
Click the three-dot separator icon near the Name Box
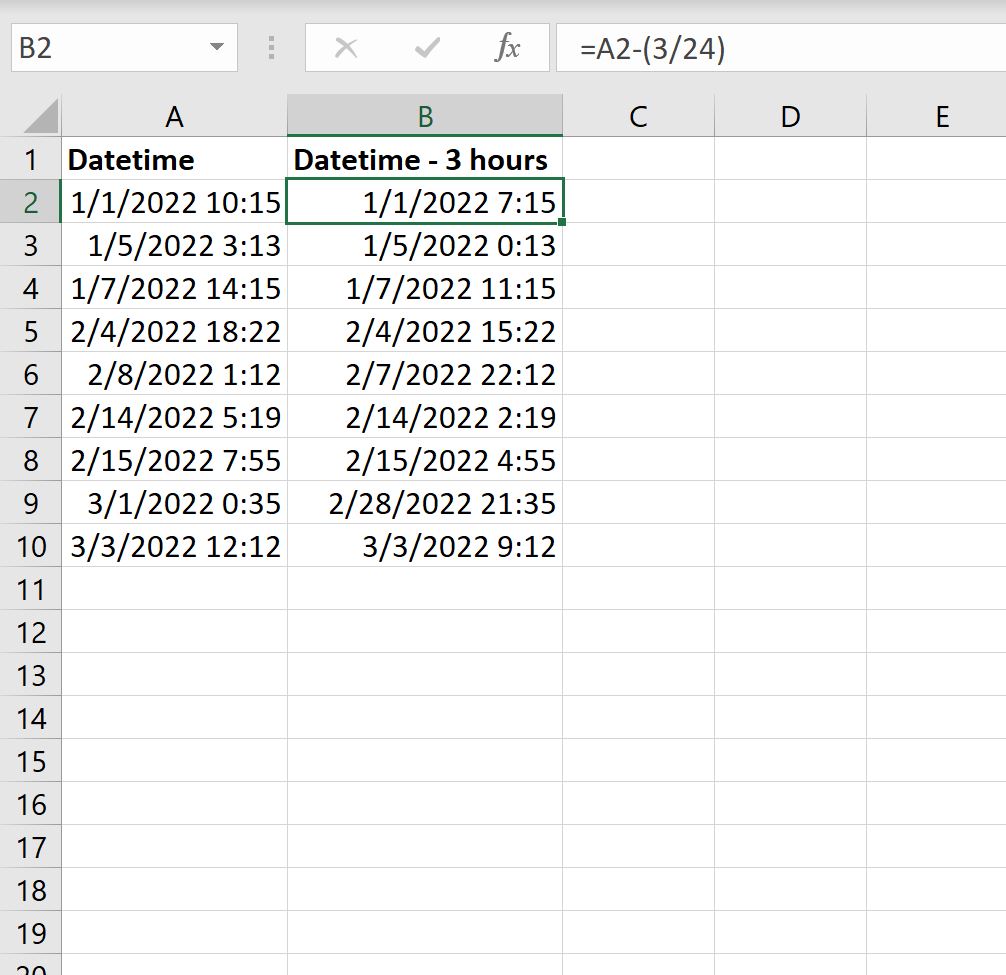point(271,47)
